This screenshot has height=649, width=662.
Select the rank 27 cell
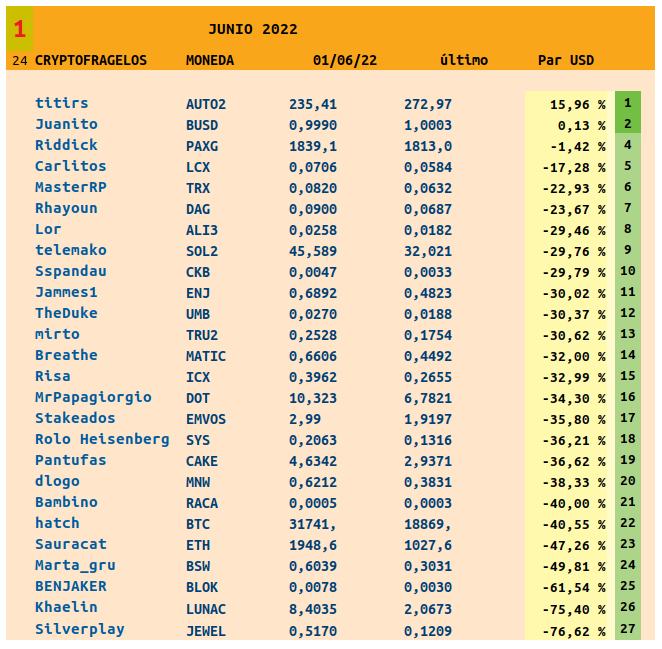point(628,629)
